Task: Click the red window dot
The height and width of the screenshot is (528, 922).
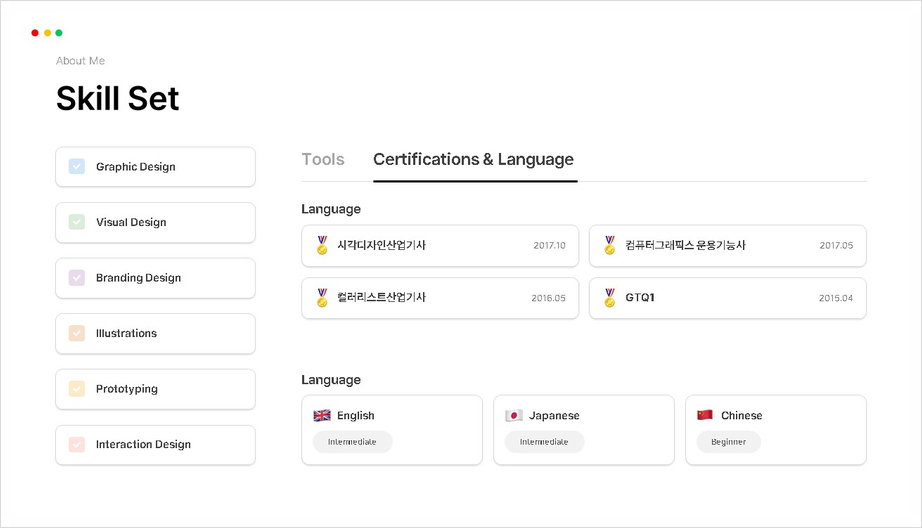Action: tap(35, 33)
